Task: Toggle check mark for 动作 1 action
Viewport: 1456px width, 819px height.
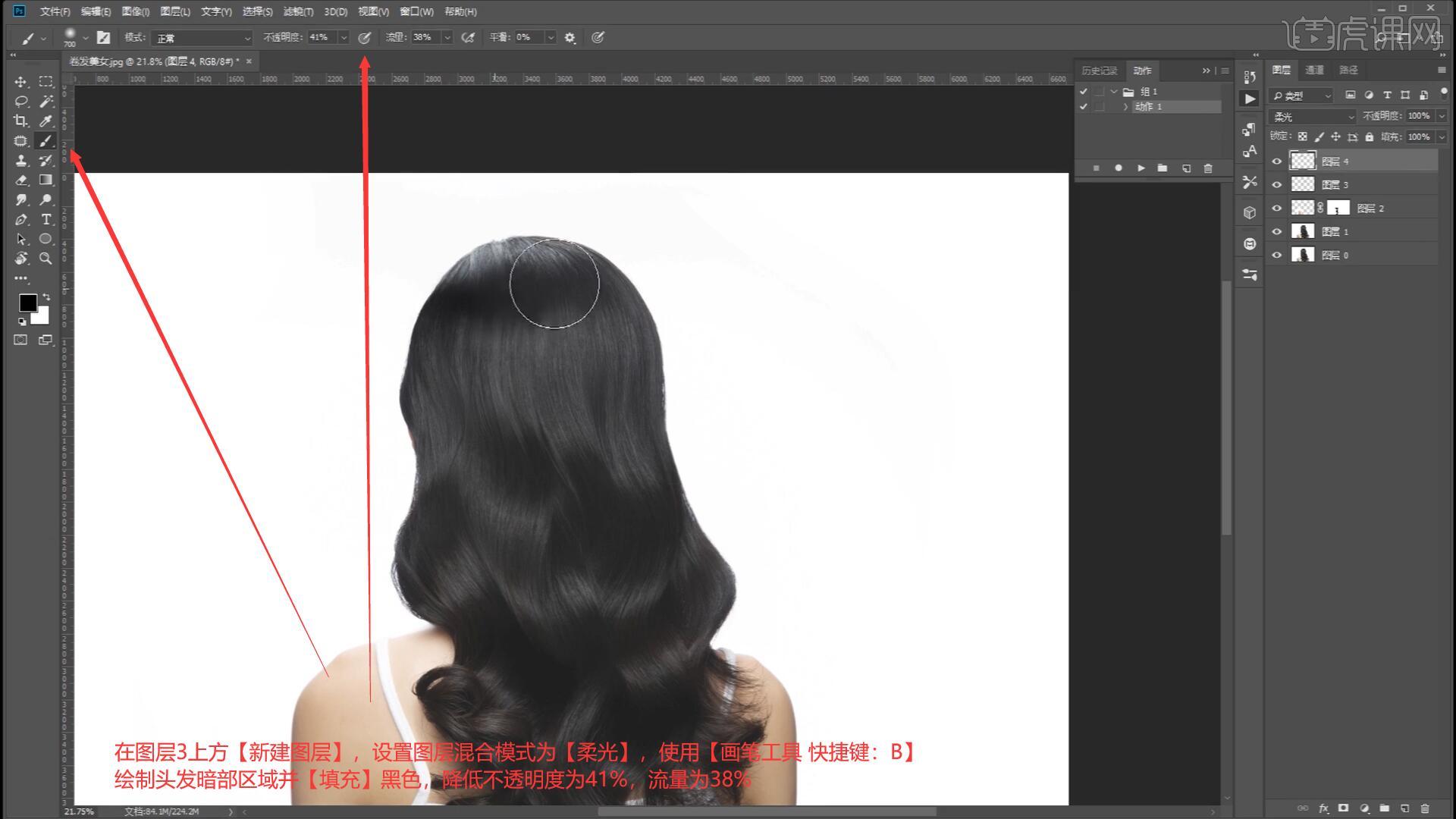Action: pyautogui.click(x=1084, y=107)
